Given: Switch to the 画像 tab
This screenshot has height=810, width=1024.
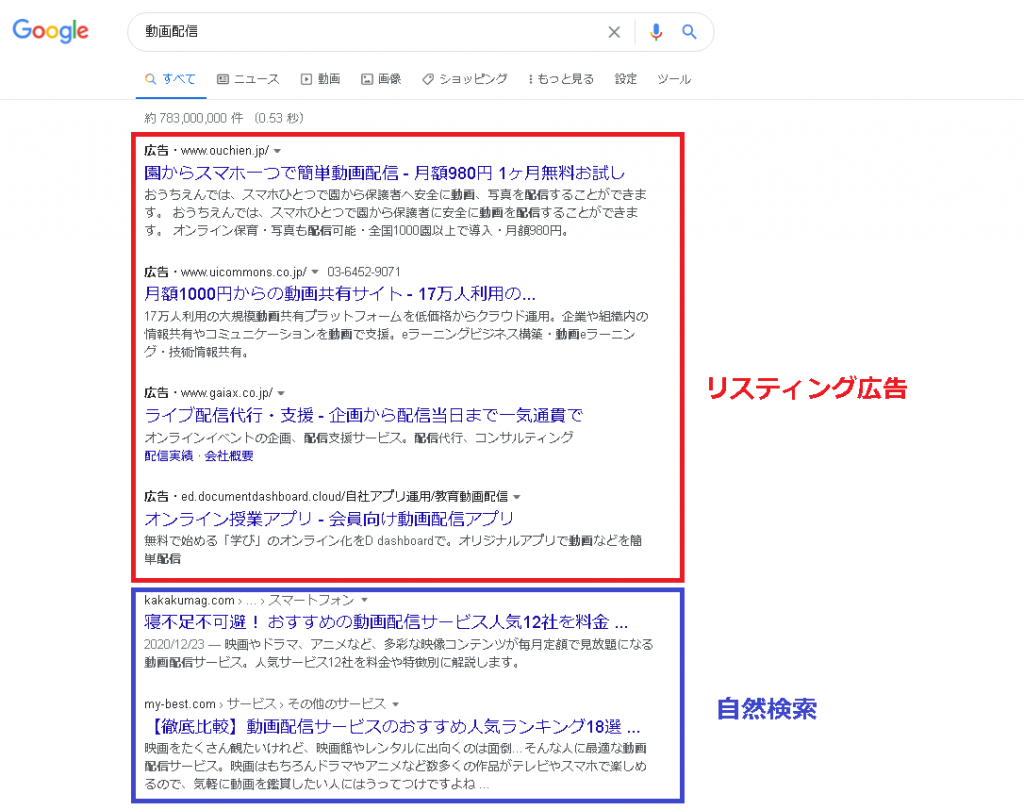Looking at the screenshot, I should pyautogui.click(x=381, y=79).
